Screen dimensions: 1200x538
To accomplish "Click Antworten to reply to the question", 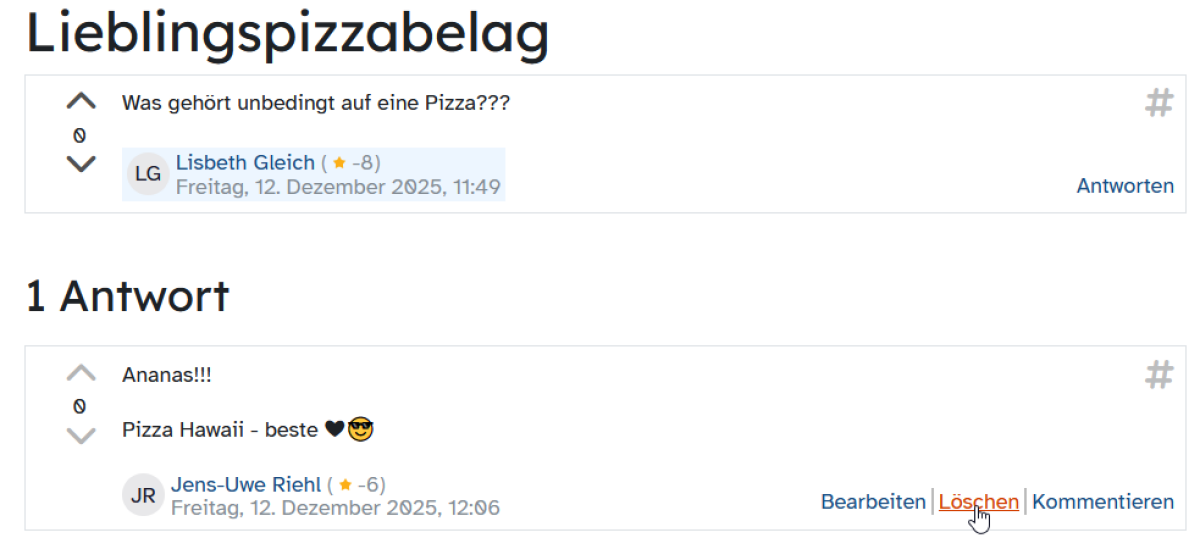I will [x=1125, y=185].
